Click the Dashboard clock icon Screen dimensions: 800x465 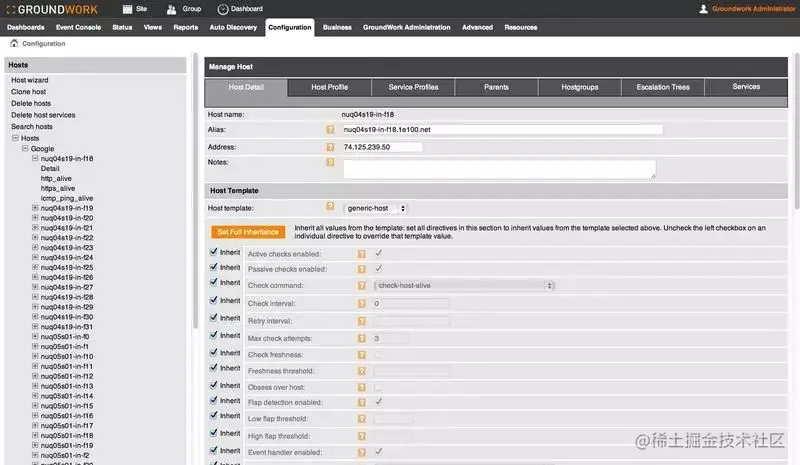(223, 9)
